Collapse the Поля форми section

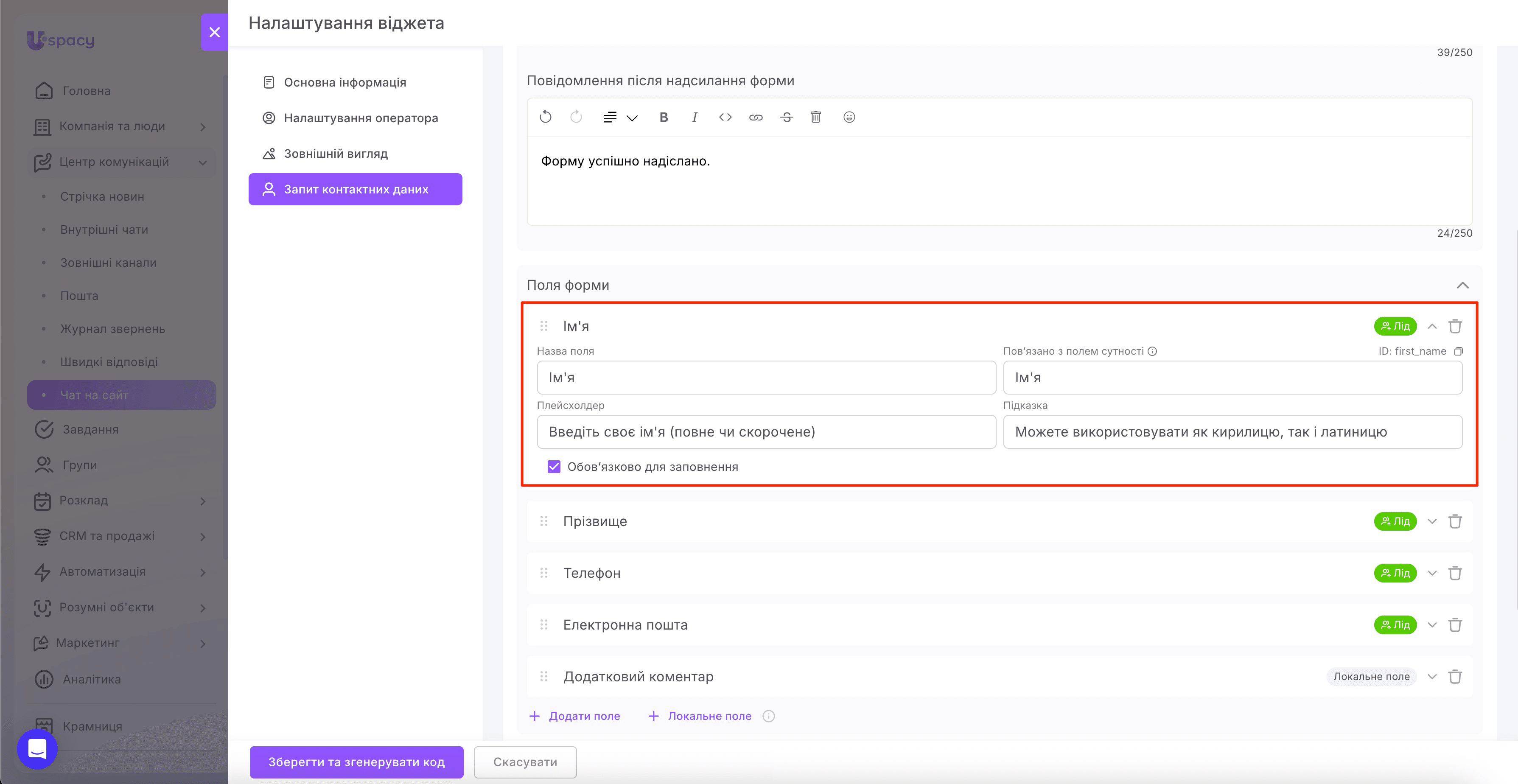(x=1462, y=286)
